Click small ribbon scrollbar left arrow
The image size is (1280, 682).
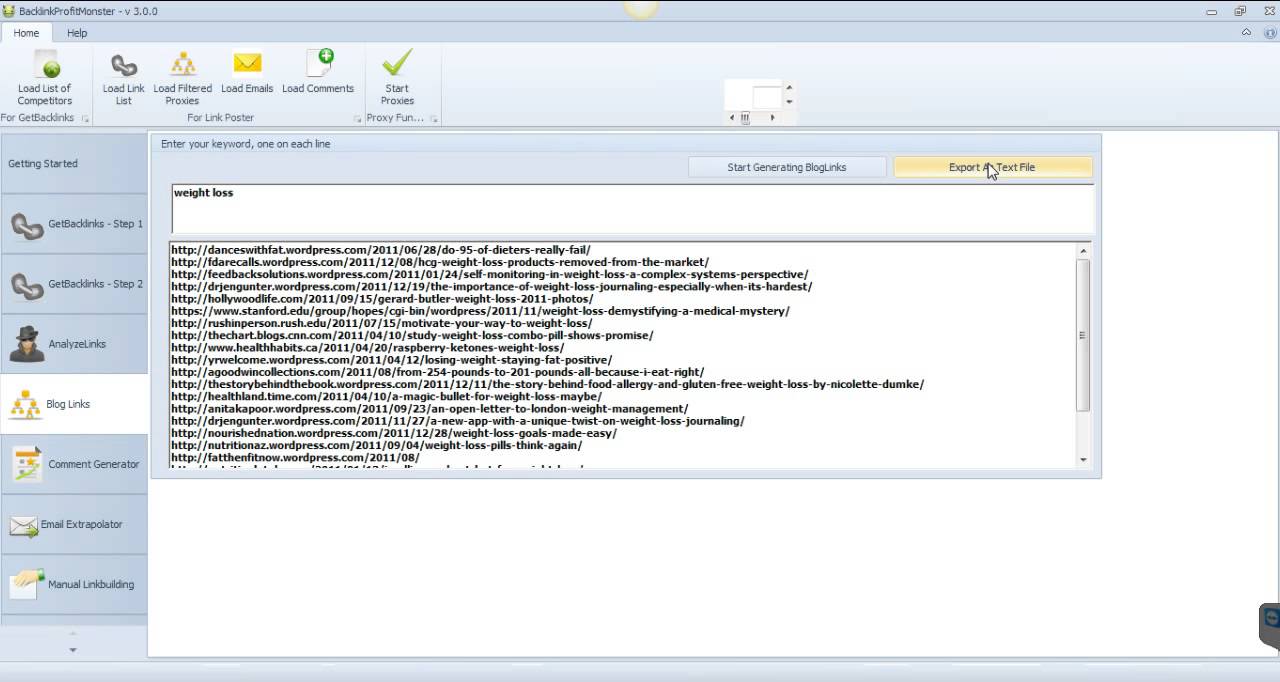point(732,117)
